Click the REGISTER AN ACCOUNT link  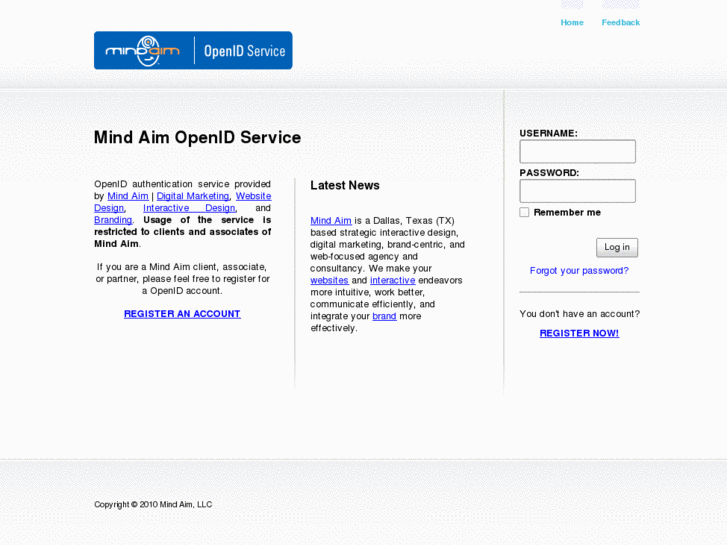click(x=182, y=314)
